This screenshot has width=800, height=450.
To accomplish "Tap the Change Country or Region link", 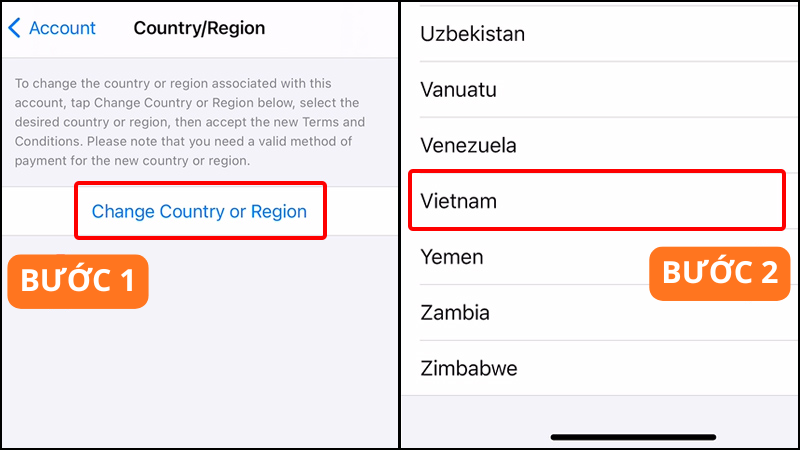I will [x=199, y=211].
